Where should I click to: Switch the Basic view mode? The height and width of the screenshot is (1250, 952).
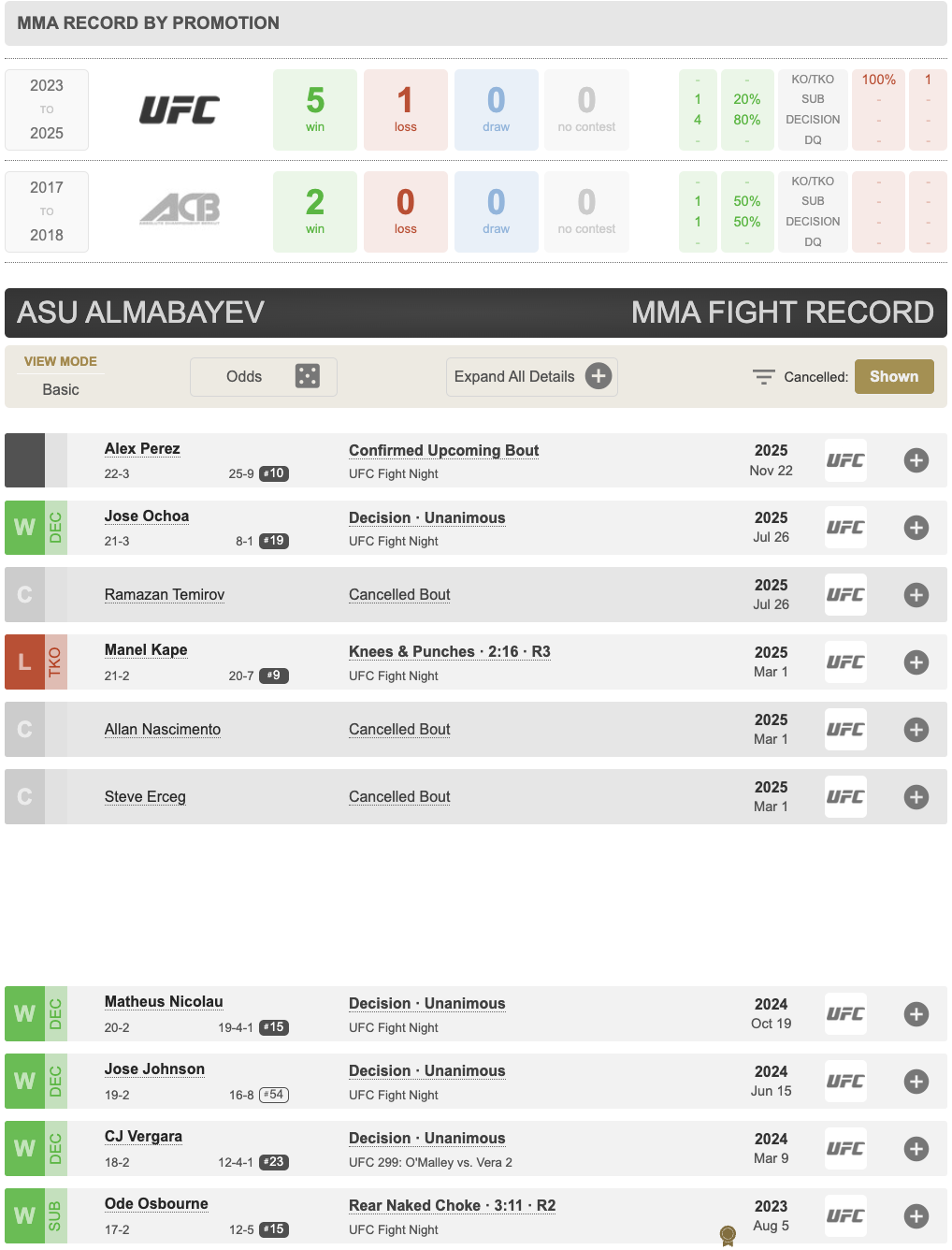coord(61,389)
